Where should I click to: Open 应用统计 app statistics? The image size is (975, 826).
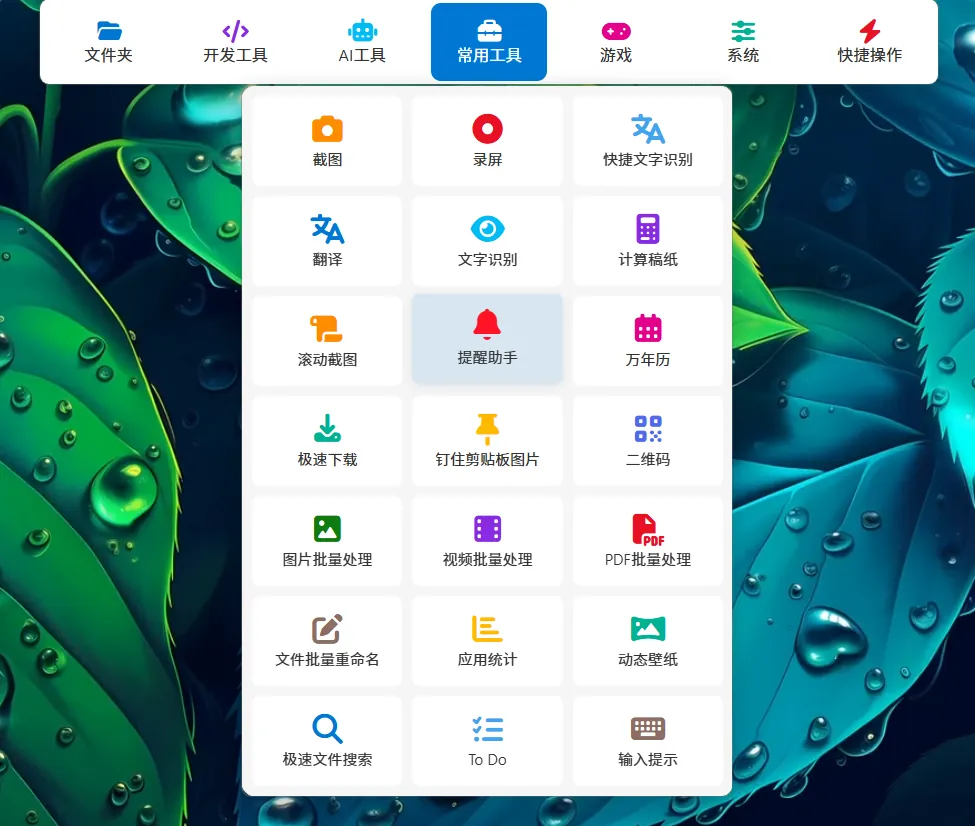tap(488, 641)
